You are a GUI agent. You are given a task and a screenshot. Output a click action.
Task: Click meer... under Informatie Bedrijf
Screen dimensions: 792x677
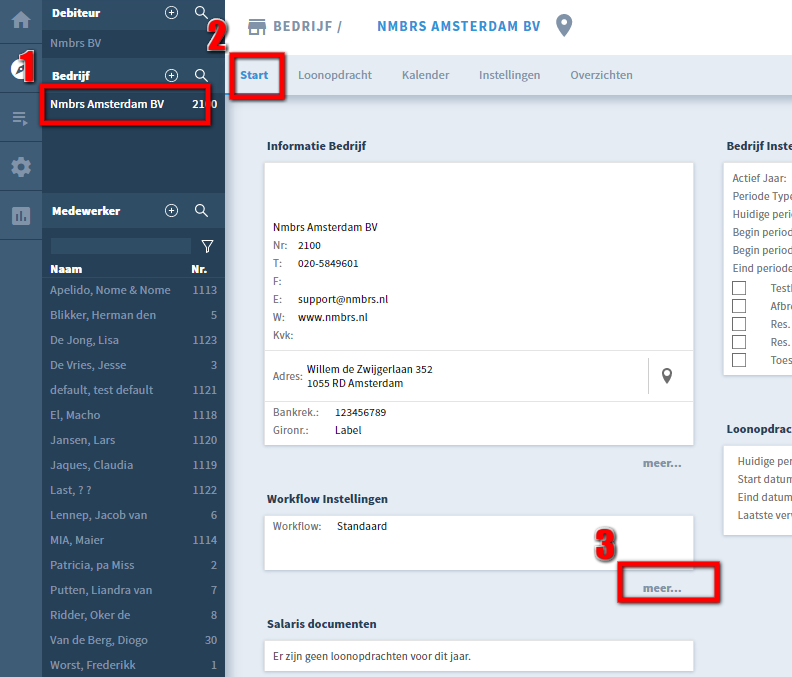pos(662,463)
